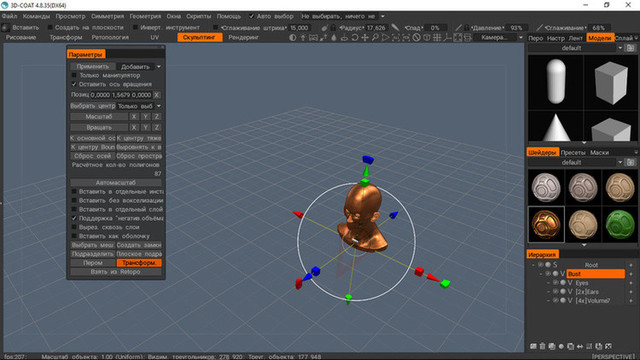This screenshot has height=360, width=640.
Task: Click the Автомасштаб button
Action: (116, 182)
